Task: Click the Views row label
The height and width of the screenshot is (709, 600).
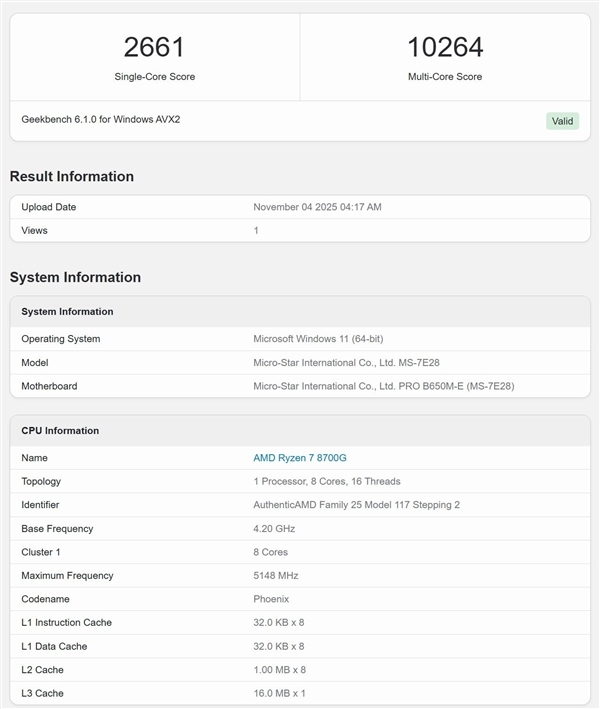Action: [x=34, y=230]
